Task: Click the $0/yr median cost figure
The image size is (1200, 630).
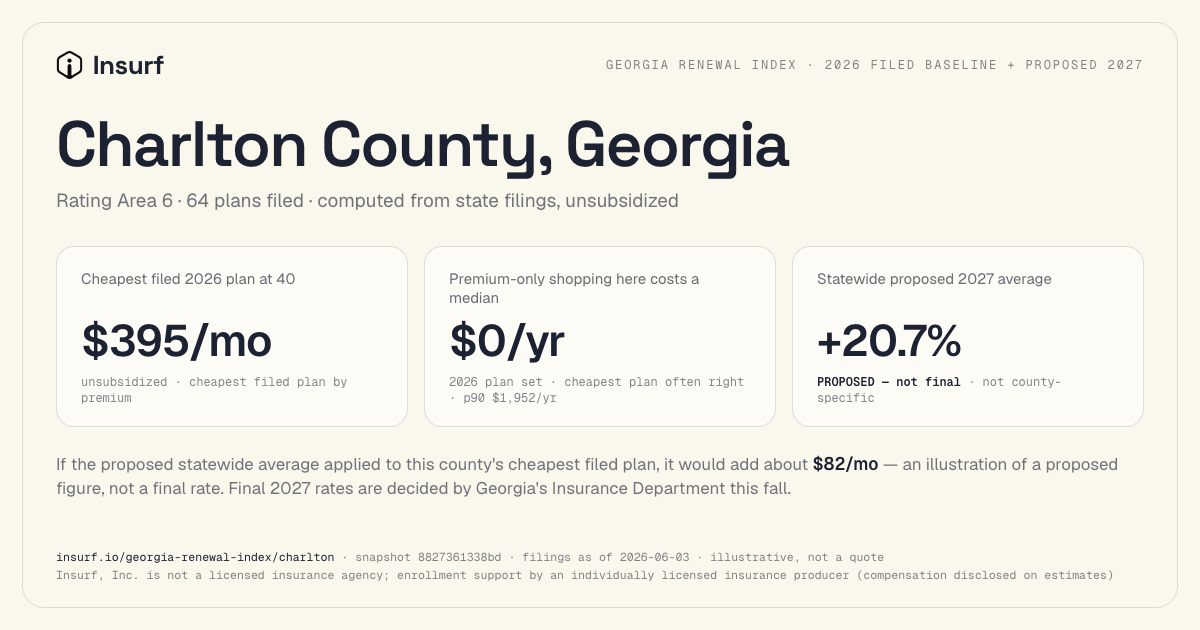Action: (x=507, y=341)
